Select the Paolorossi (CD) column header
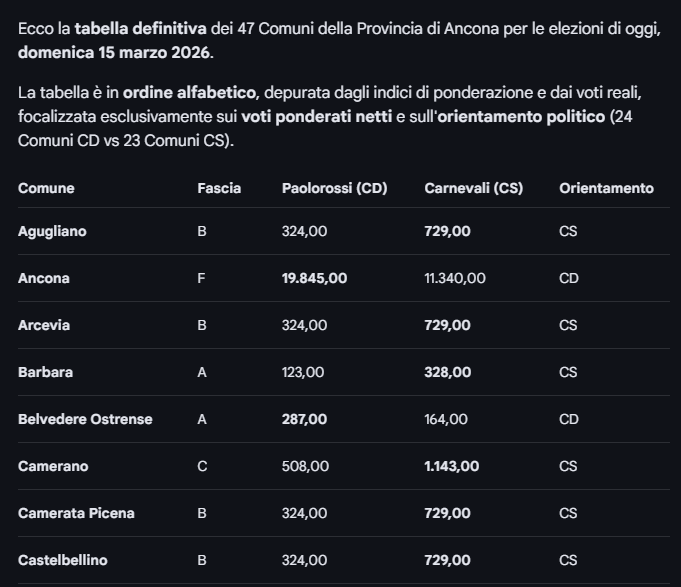This screenshot has height=587, width=681. coord(334,188)
